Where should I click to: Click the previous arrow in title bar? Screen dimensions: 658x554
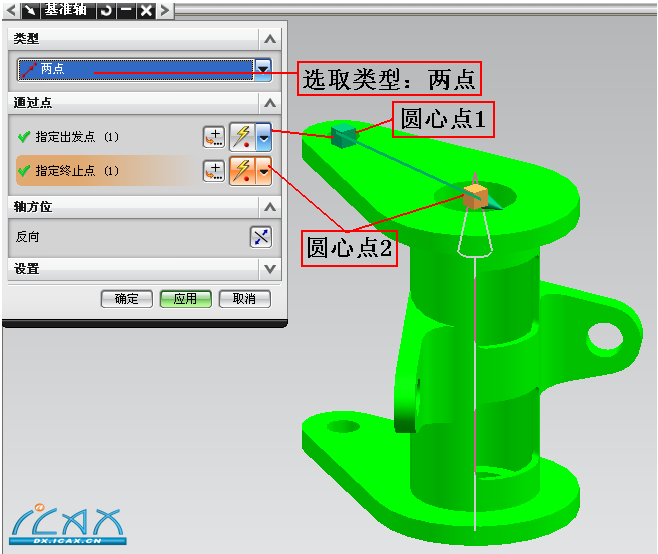(10, 10)
